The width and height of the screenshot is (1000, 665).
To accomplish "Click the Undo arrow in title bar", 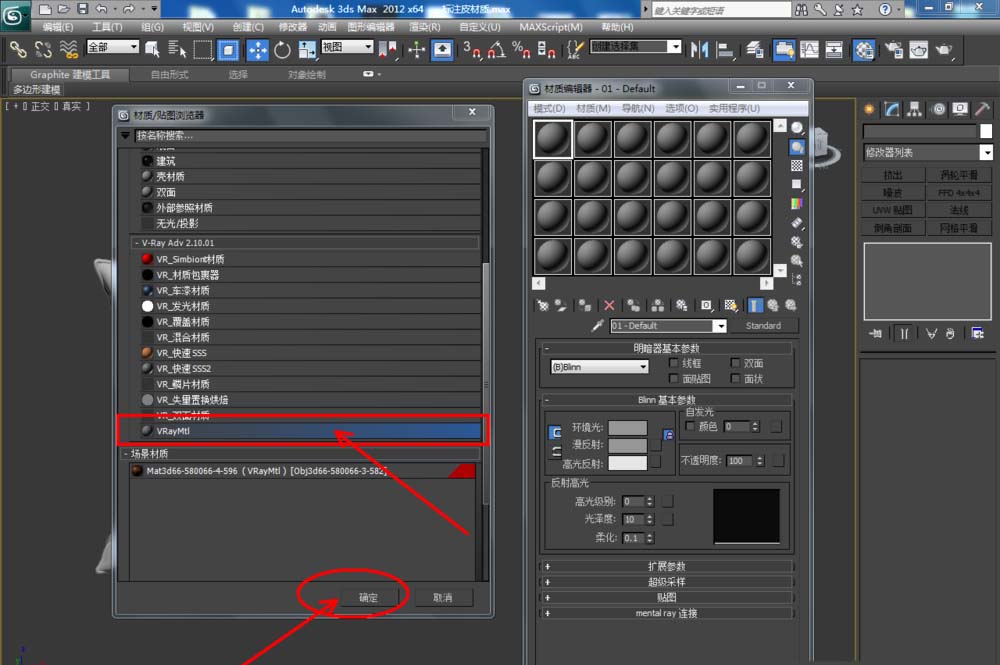I will [x=101, y=9].
